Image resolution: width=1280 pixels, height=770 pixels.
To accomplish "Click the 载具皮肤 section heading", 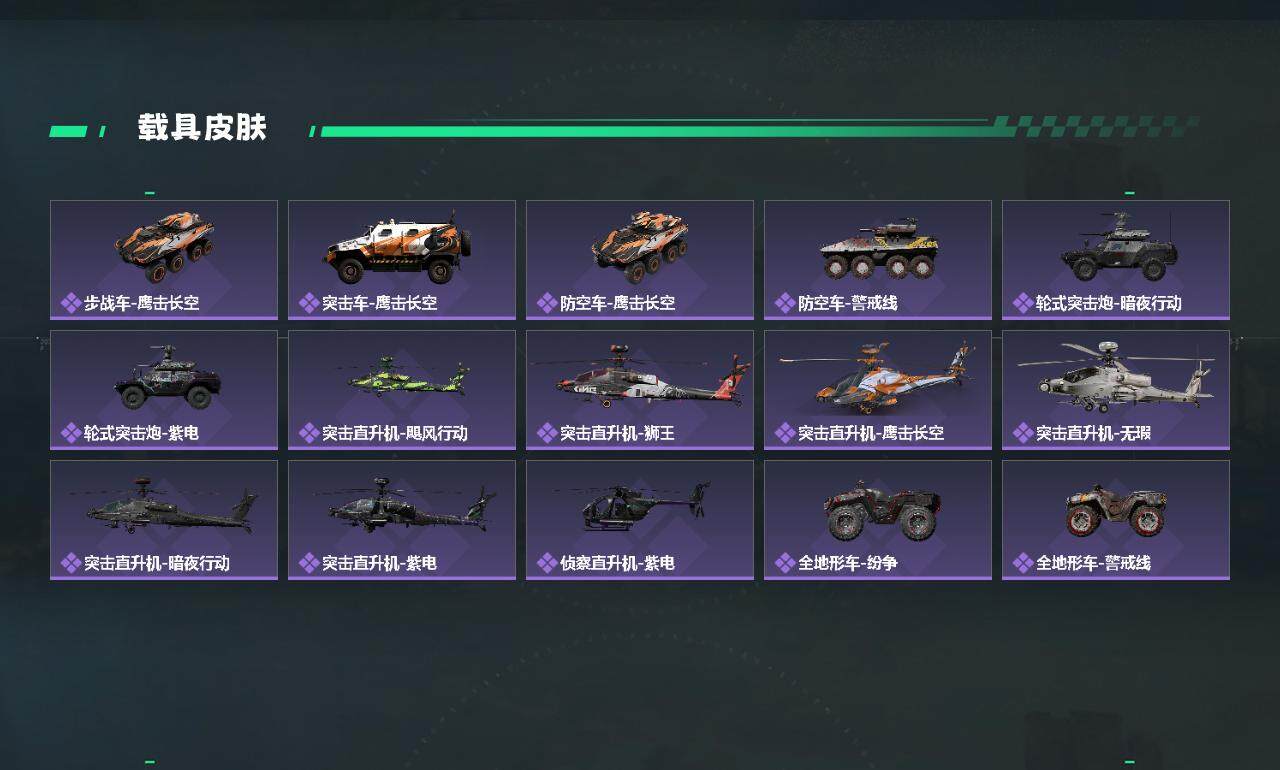I will pyautogui.click(x=202, y=129).
